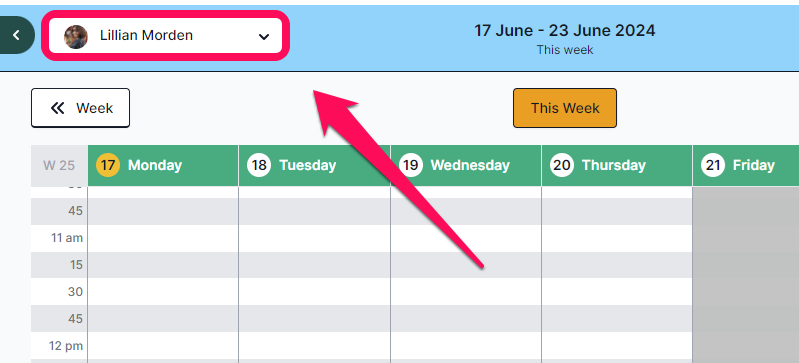Select the Thursday 20 day header
799x363 pixels.
point(617,165)
